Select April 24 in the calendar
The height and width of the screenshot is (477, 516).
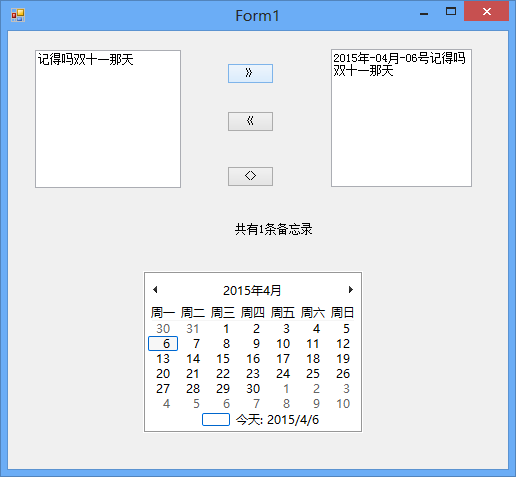tap(283, 374)
